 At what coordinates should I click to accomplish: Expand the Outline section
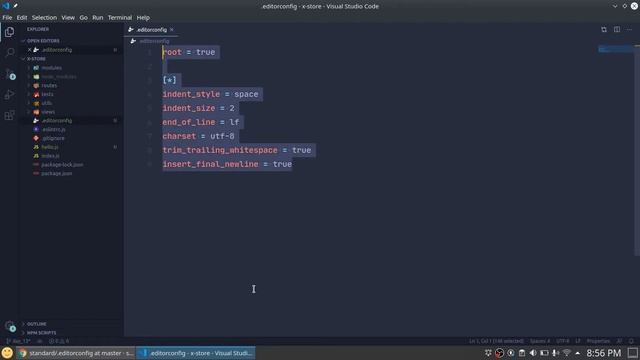point(36,324)
